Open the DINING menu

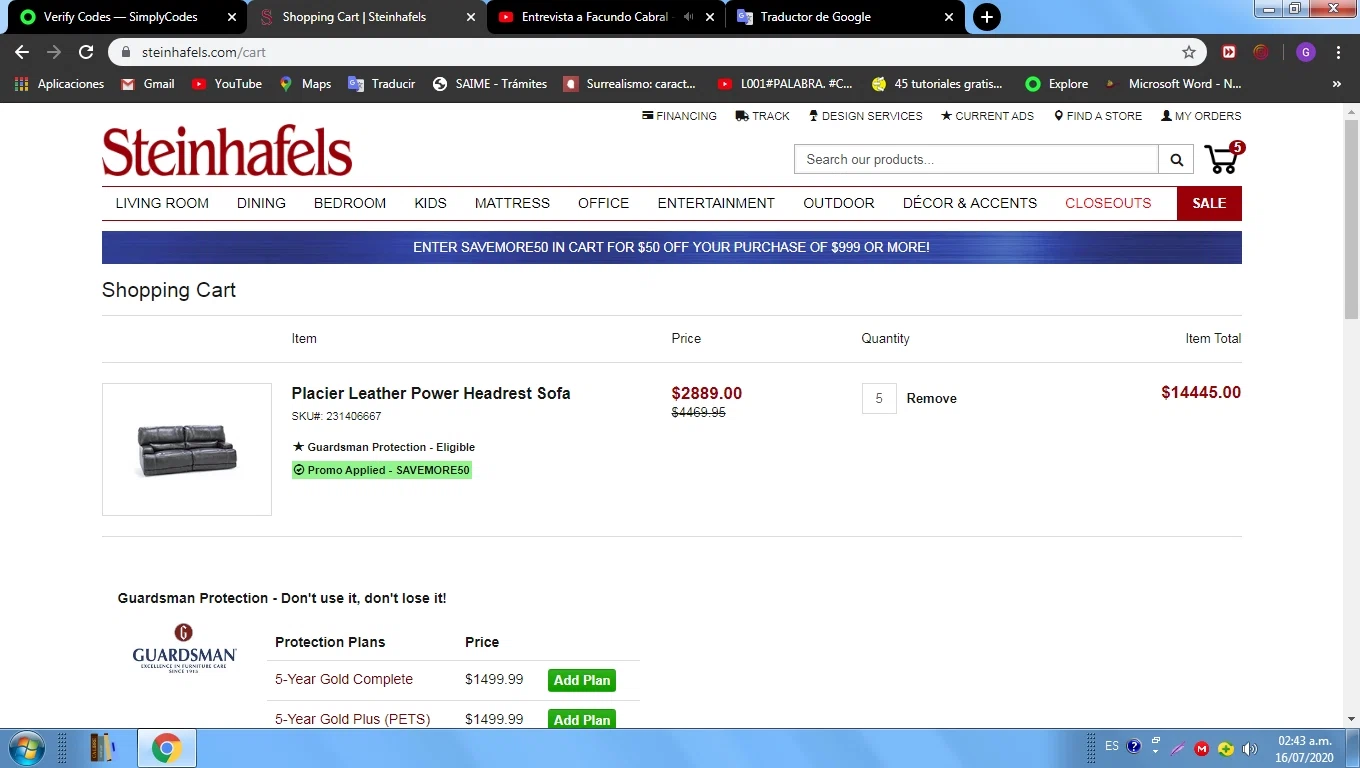[261, 203]
